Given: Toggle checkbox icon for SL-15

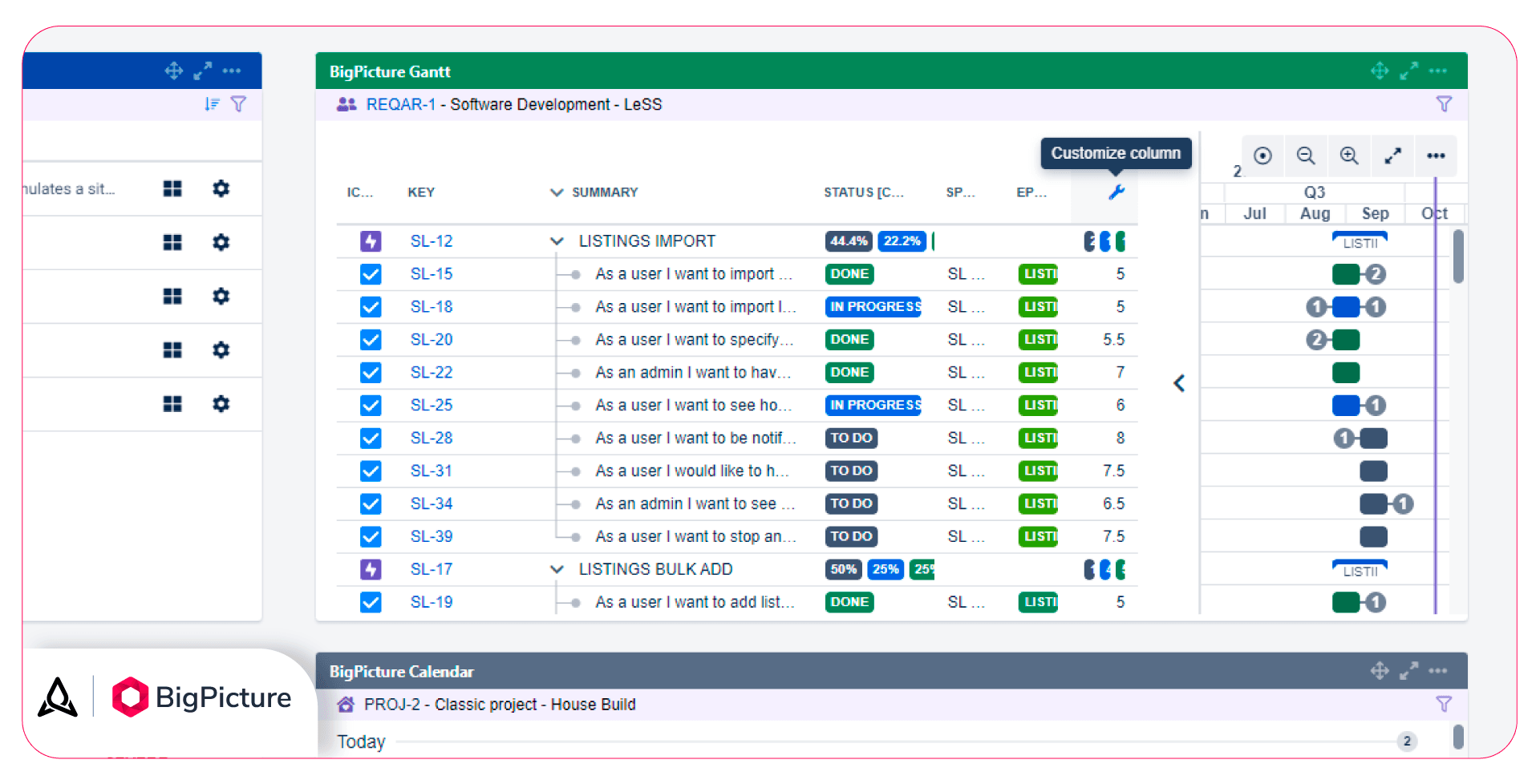Looking at the screenshot, I should pyautogui.click(x=371, y=273).
